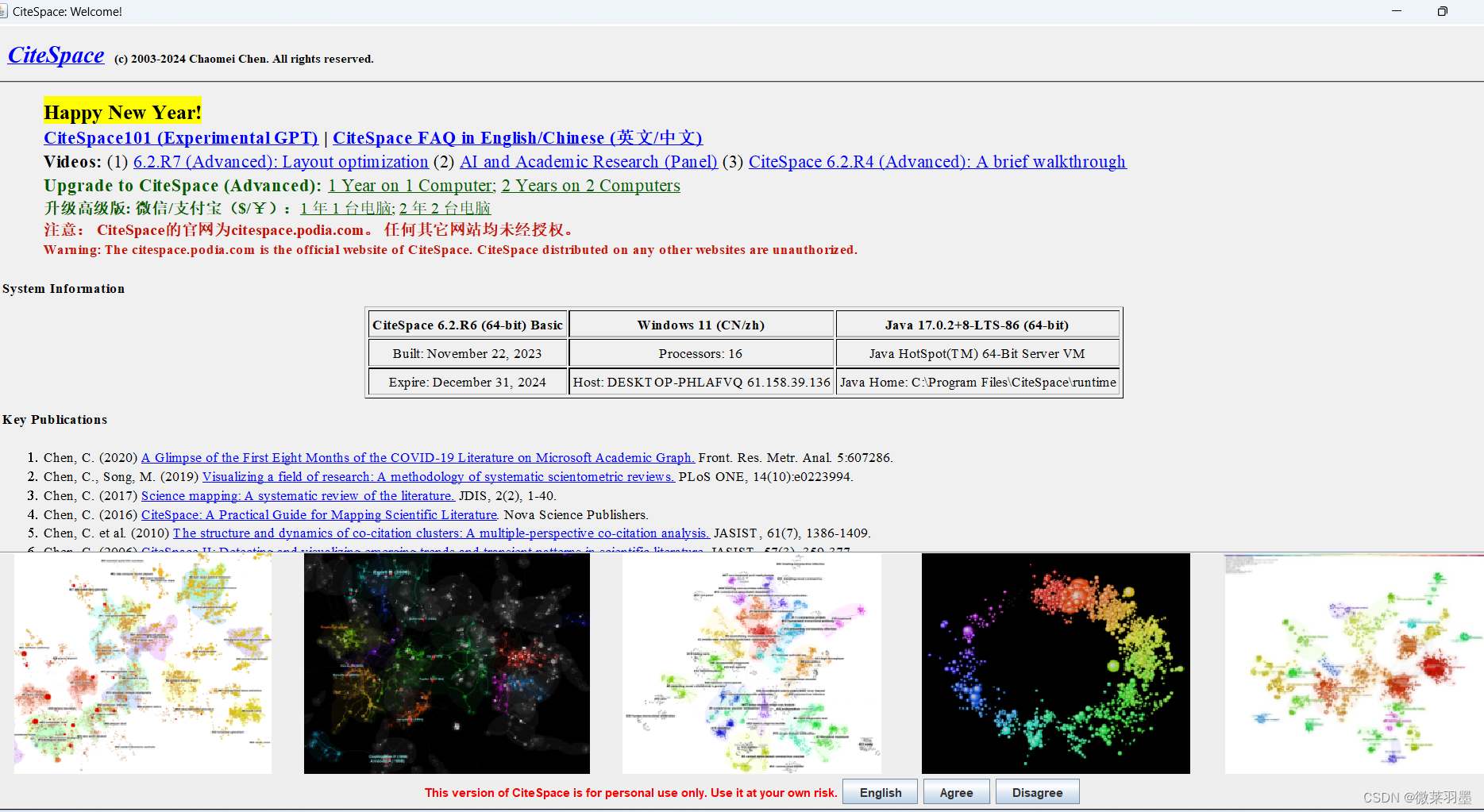Open the CiteSpace logo link

pyautogui.click(x=56, y=56)
